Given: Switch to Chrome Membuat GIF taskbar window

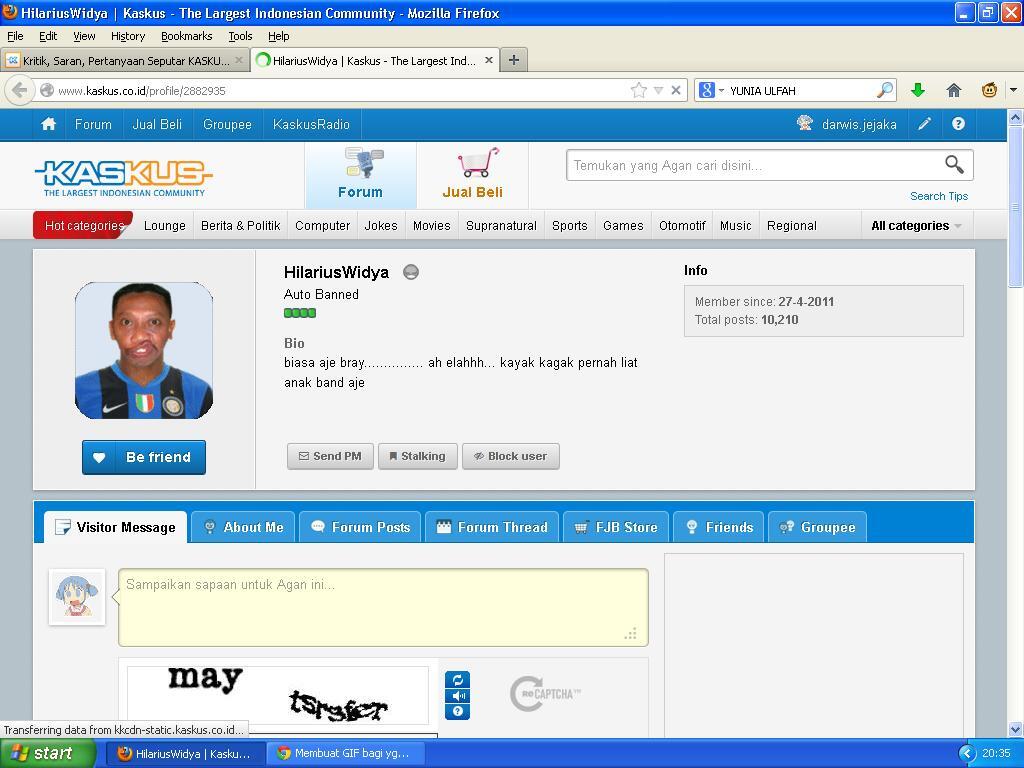Looking at the screenshot, I should coord(346,753).
